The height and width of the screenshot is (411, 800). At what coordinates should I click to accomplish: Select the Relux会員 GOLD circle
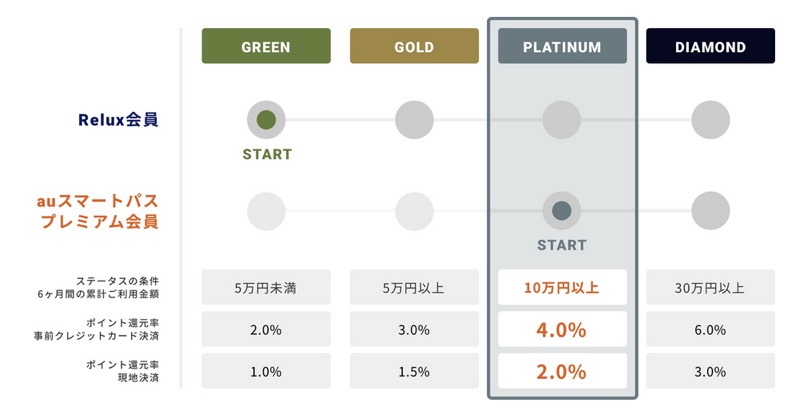coord(414,120)
